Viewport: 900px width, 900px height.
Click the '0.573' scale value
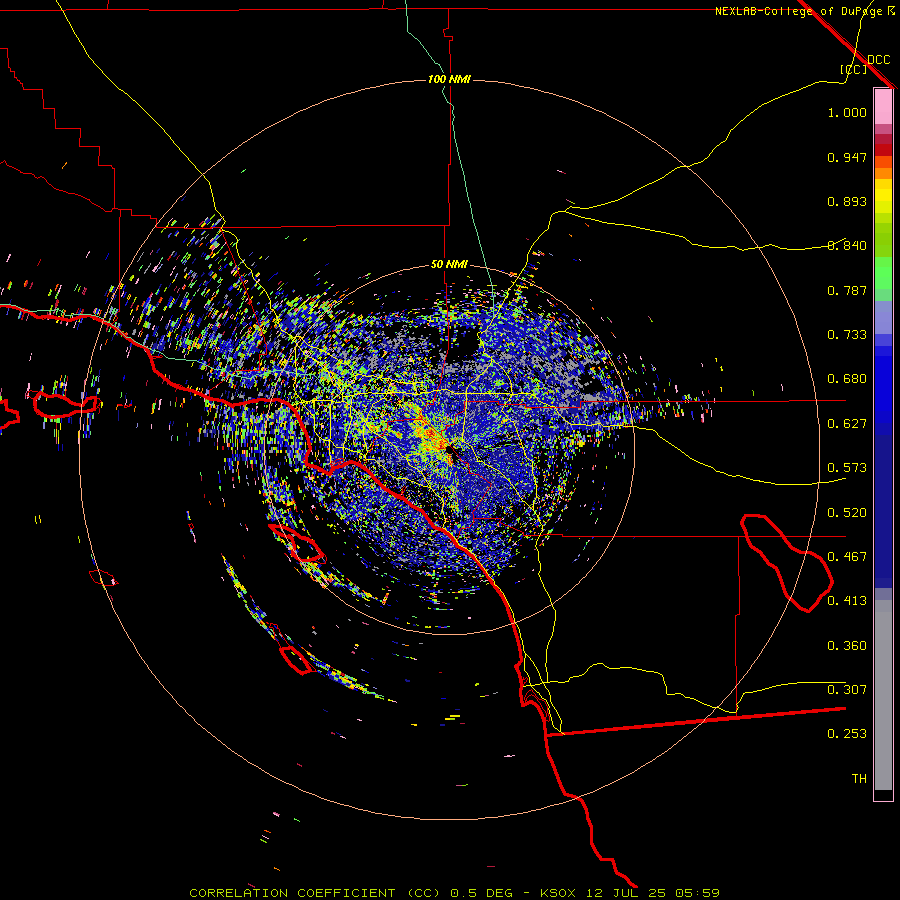[847, 468]
